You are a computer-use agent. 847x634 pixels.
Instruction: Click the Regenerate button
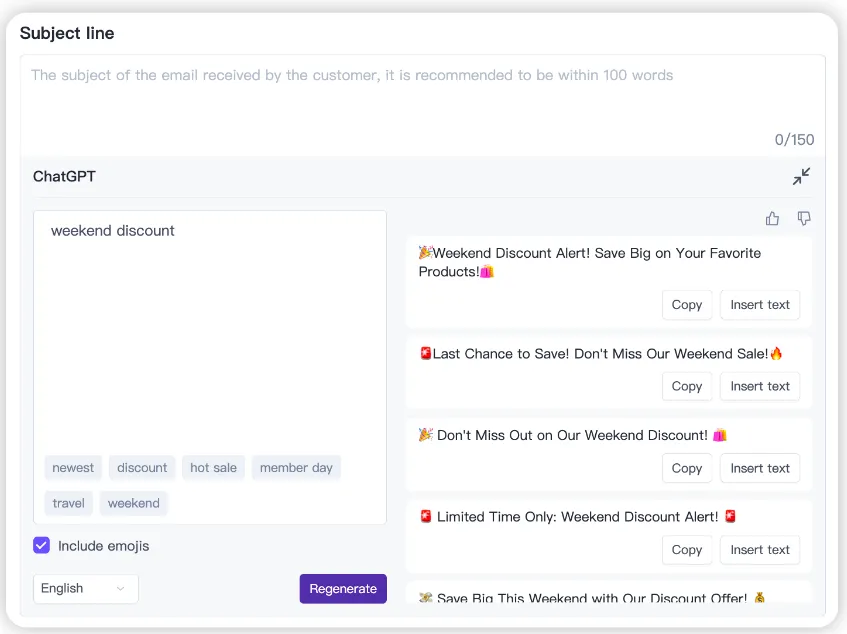343,589
